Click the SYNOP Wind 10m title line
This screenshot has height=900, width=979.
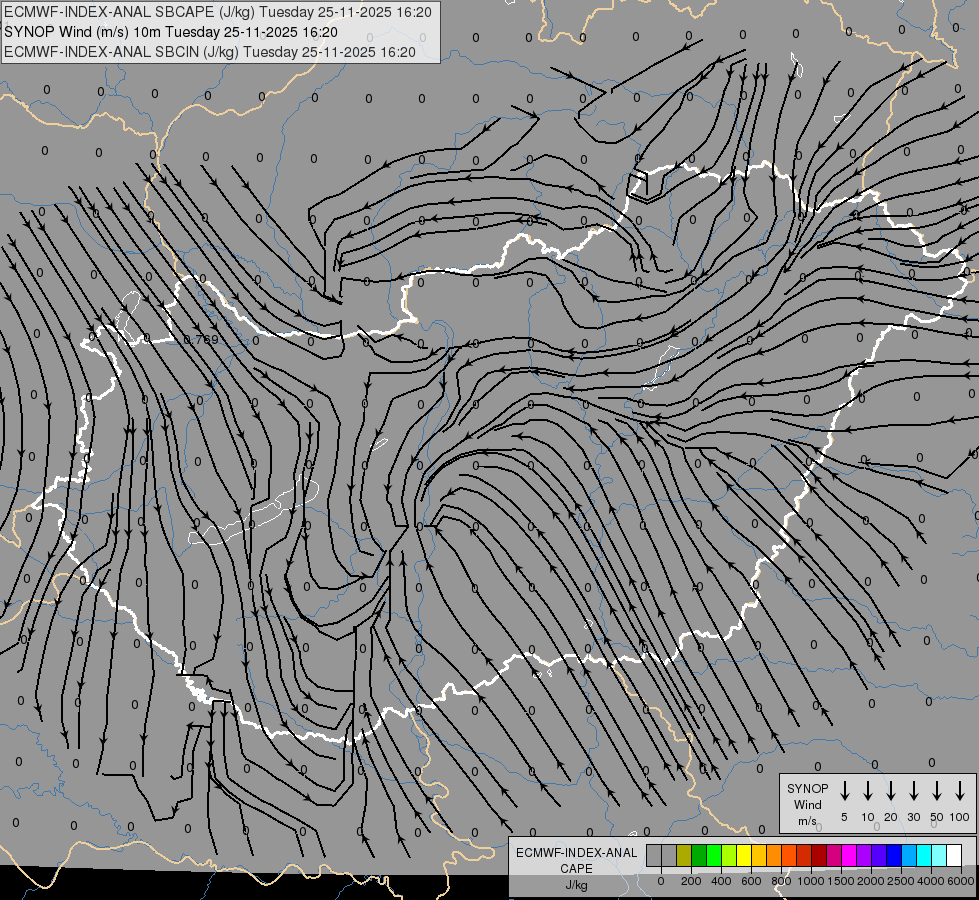pos(171,32)
